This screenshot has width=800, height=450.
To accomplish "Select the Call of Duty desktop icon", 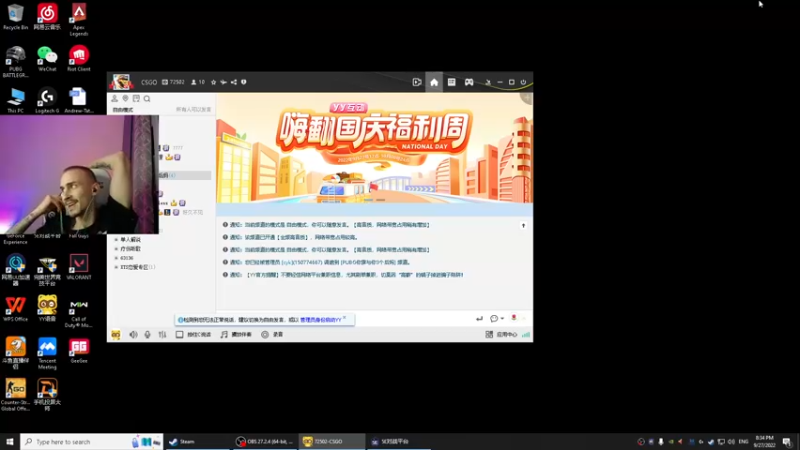I will click(79, 311).
